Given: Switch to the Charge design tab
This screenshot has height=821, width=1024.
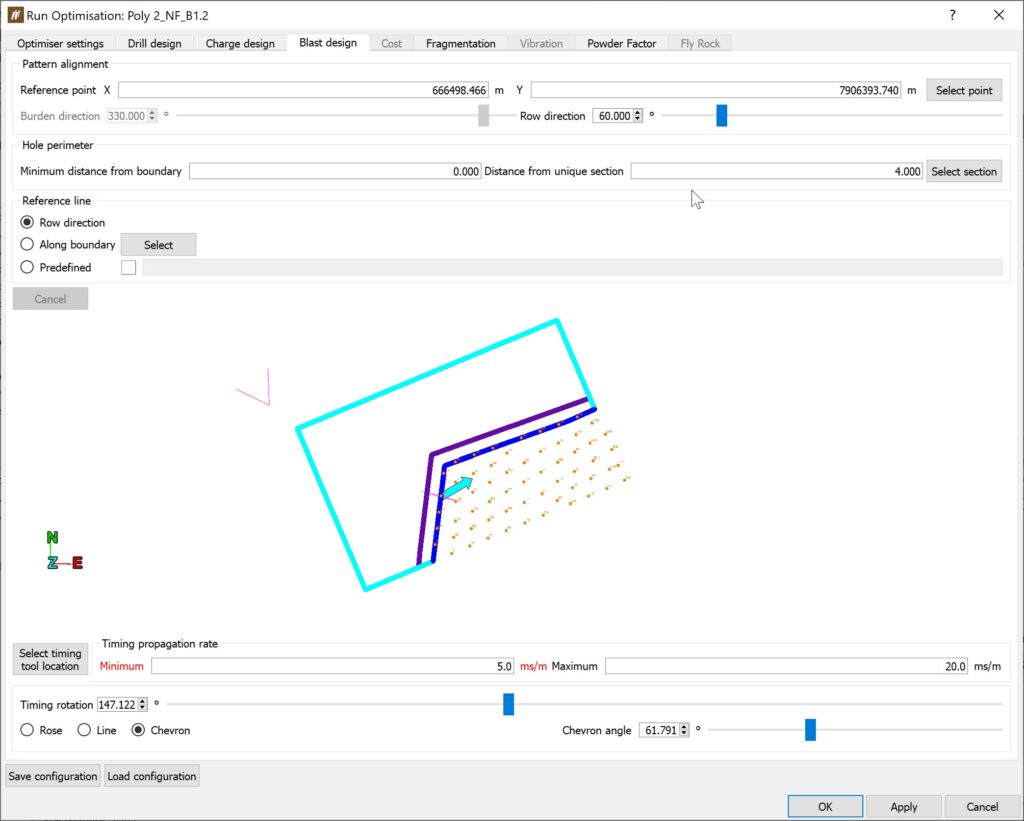Looking at the screenshot, I should click(240, 44).
